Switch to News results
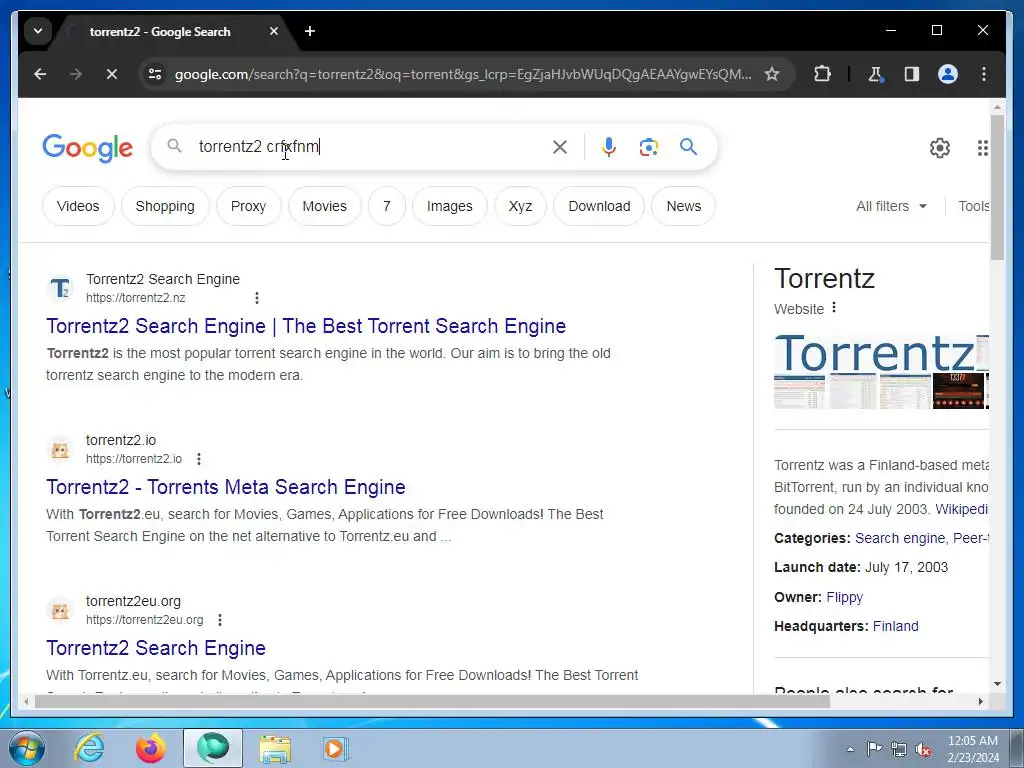The width and height of the screenshot is (1024, 768). (683, 206)
